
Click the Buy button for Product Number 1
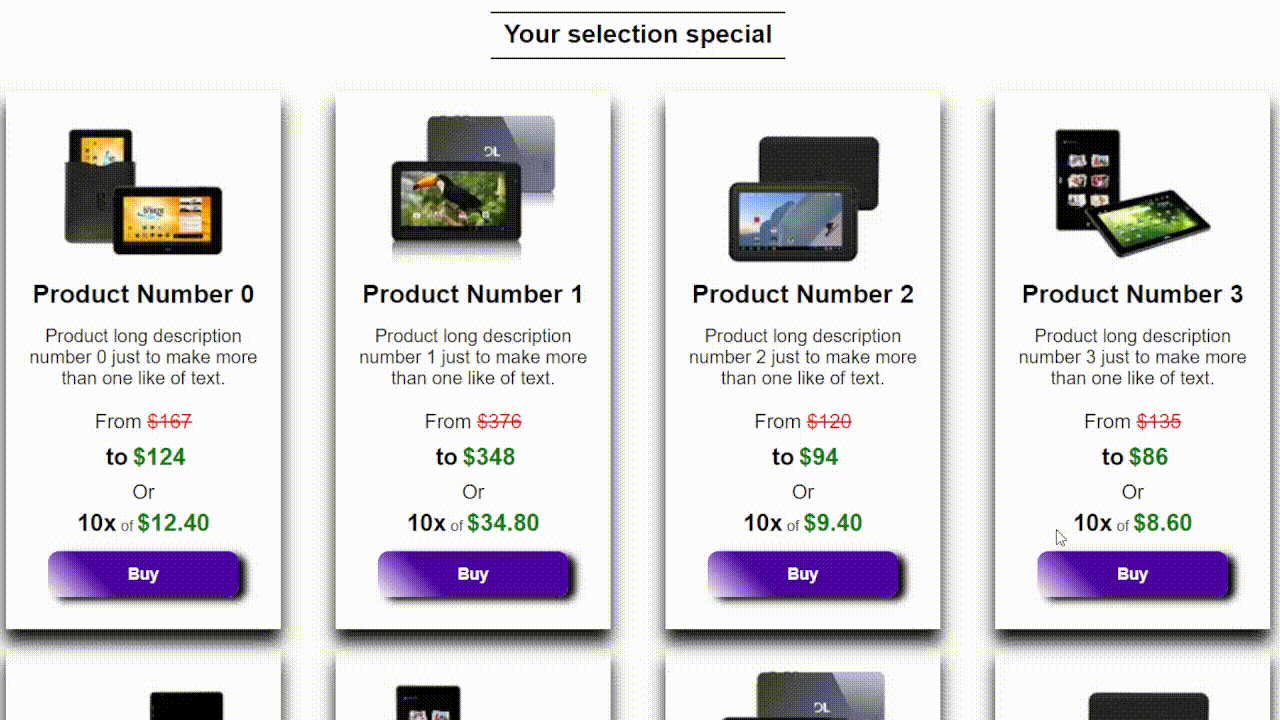click(x=473, y=574)
